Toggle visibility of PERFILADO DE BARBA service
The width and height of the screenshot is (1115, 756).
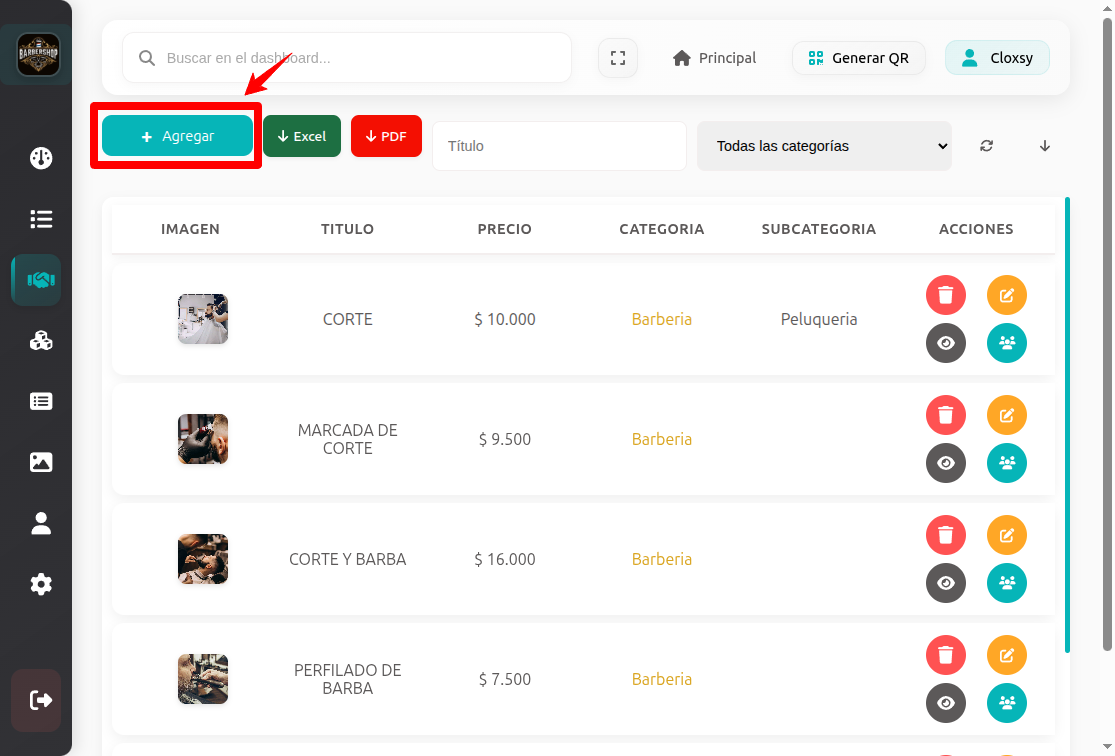point(946,703)
